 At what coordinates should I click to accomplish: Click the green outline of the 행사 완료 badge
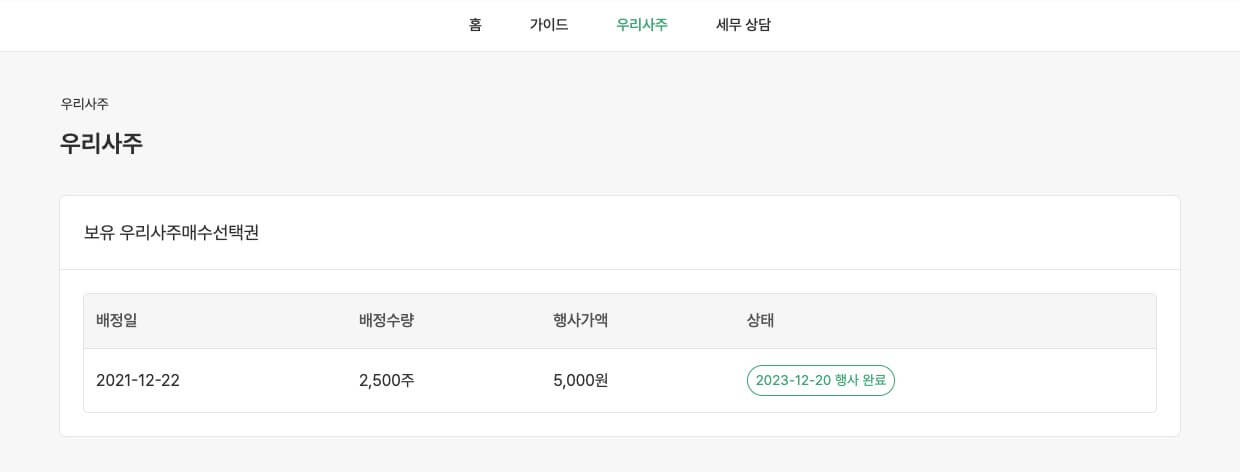[748, 381]
